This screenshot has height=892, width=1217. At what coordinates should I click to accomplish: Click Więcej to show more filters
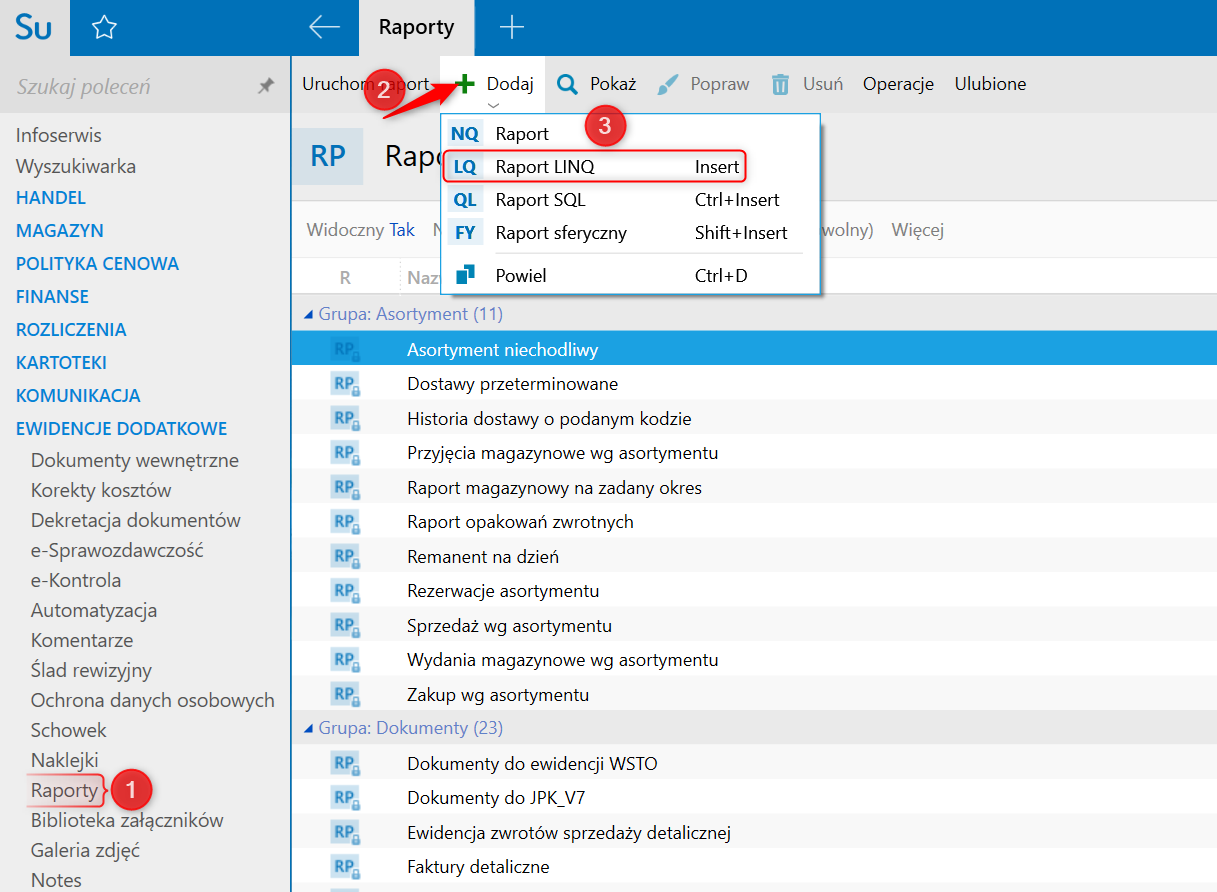pos(917,230)
